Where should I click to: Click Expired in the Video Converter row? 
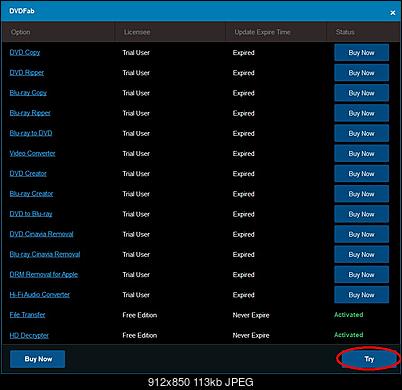[243, 154]
